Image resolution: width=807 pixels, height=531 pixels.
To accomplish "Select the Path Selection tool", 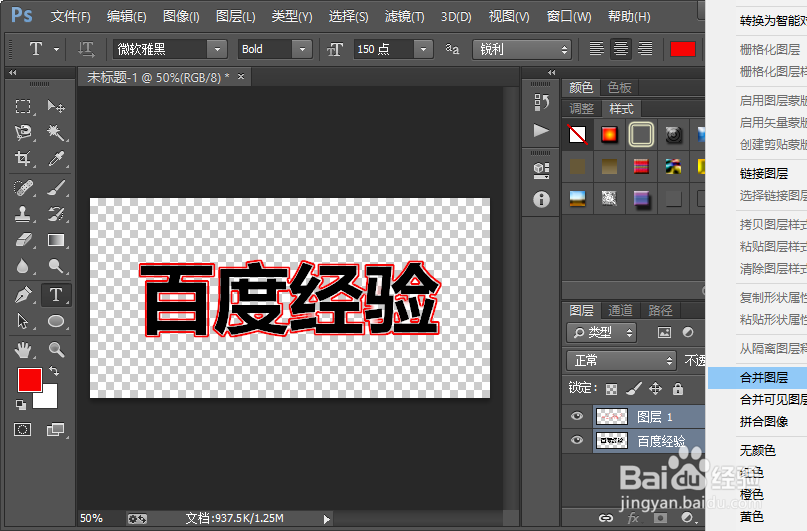I will click(23, 322).
